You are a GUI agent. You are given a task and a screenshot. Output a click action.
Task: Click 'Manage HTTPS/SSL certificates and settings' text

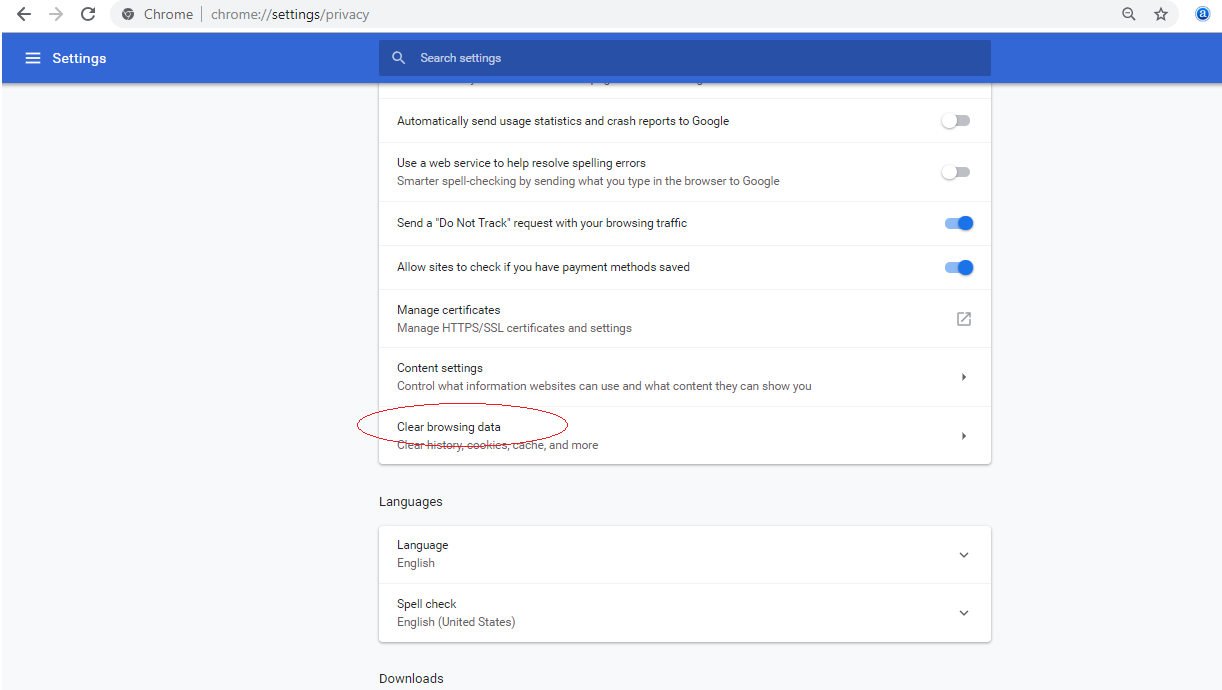(514, 328)
